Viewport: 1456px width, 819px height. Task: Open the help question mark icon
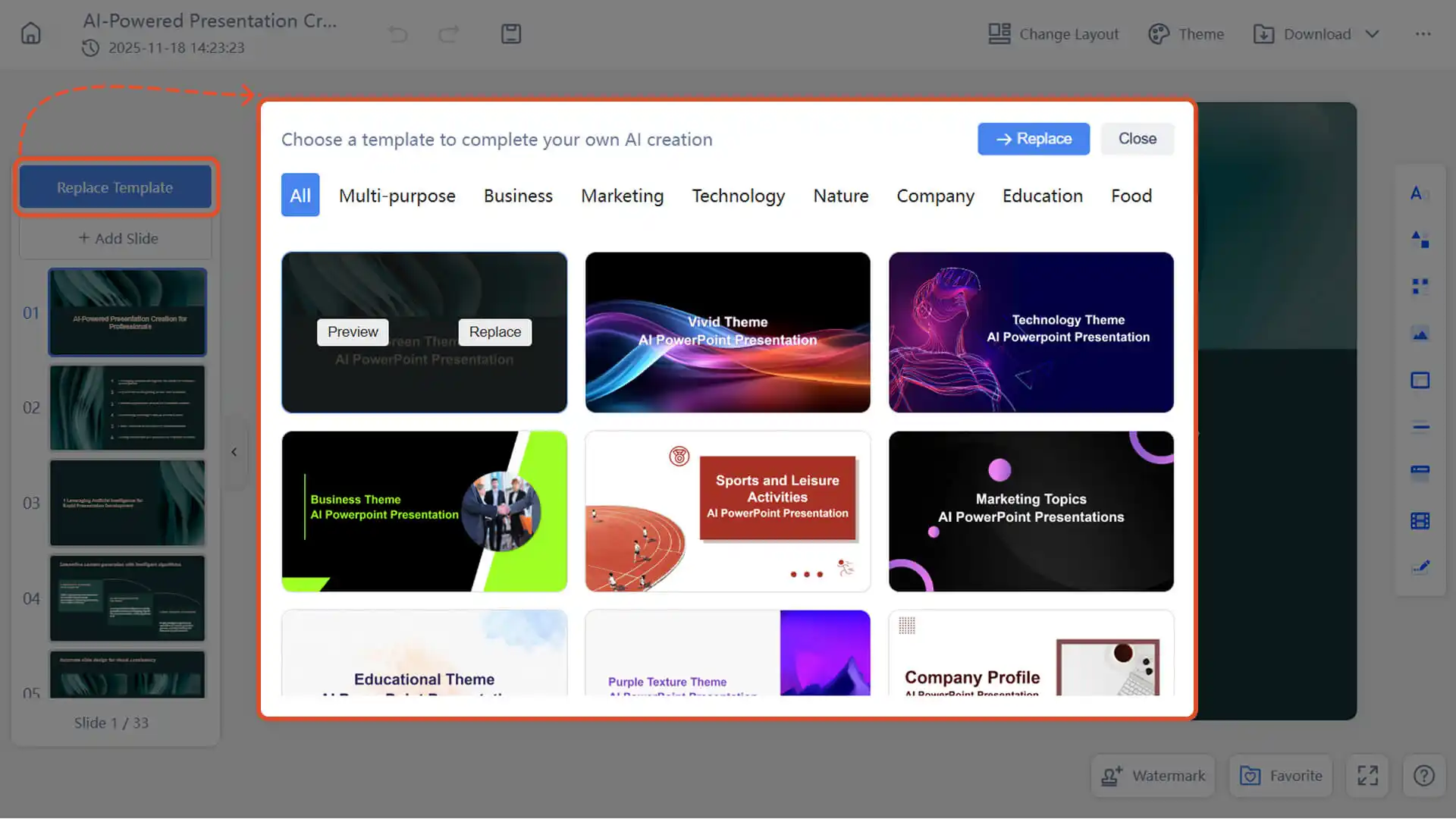click(x=1423, y=776)
